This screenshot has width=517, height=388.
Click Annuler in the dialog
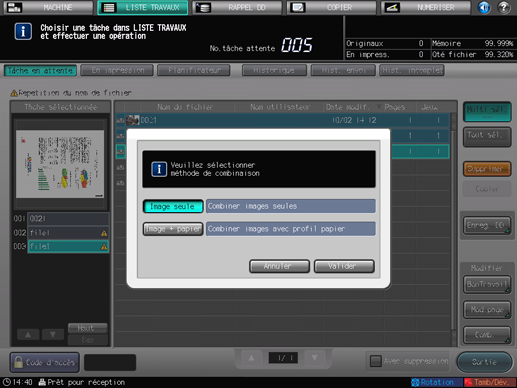tap(279, 266)
